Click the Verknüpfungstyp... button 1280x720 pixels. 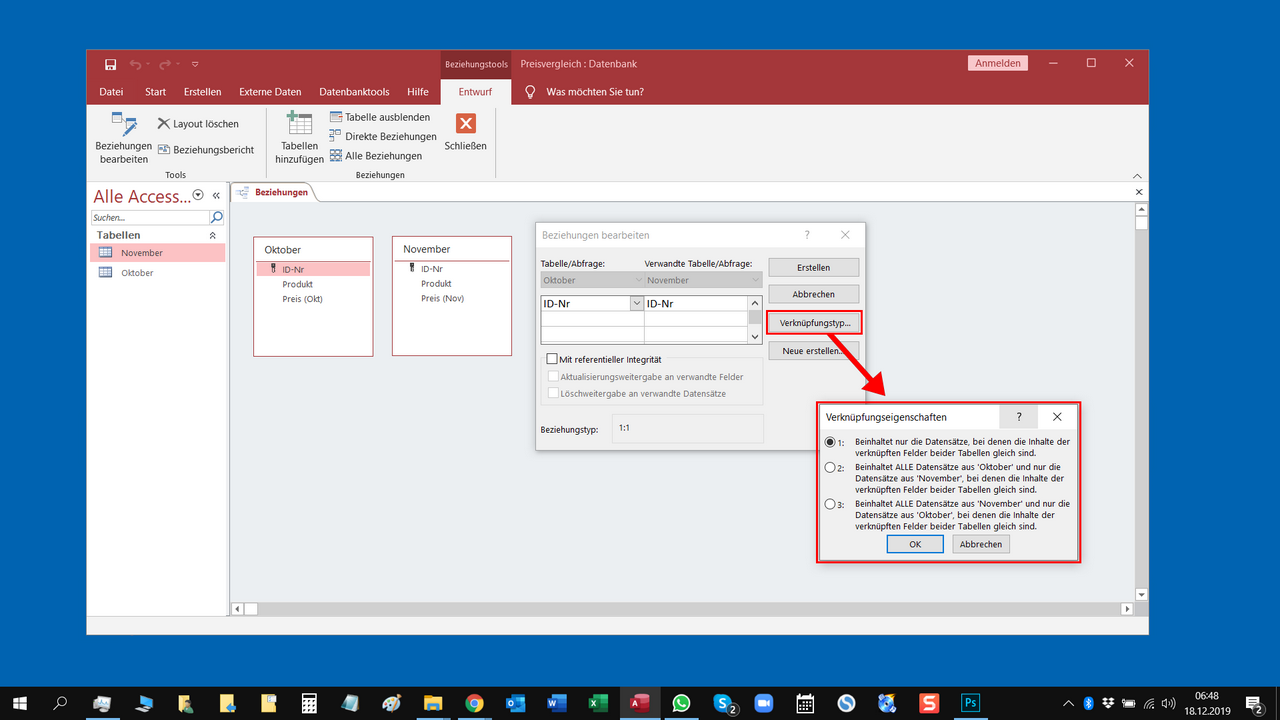pyautogui.click(x=813, y=324)
